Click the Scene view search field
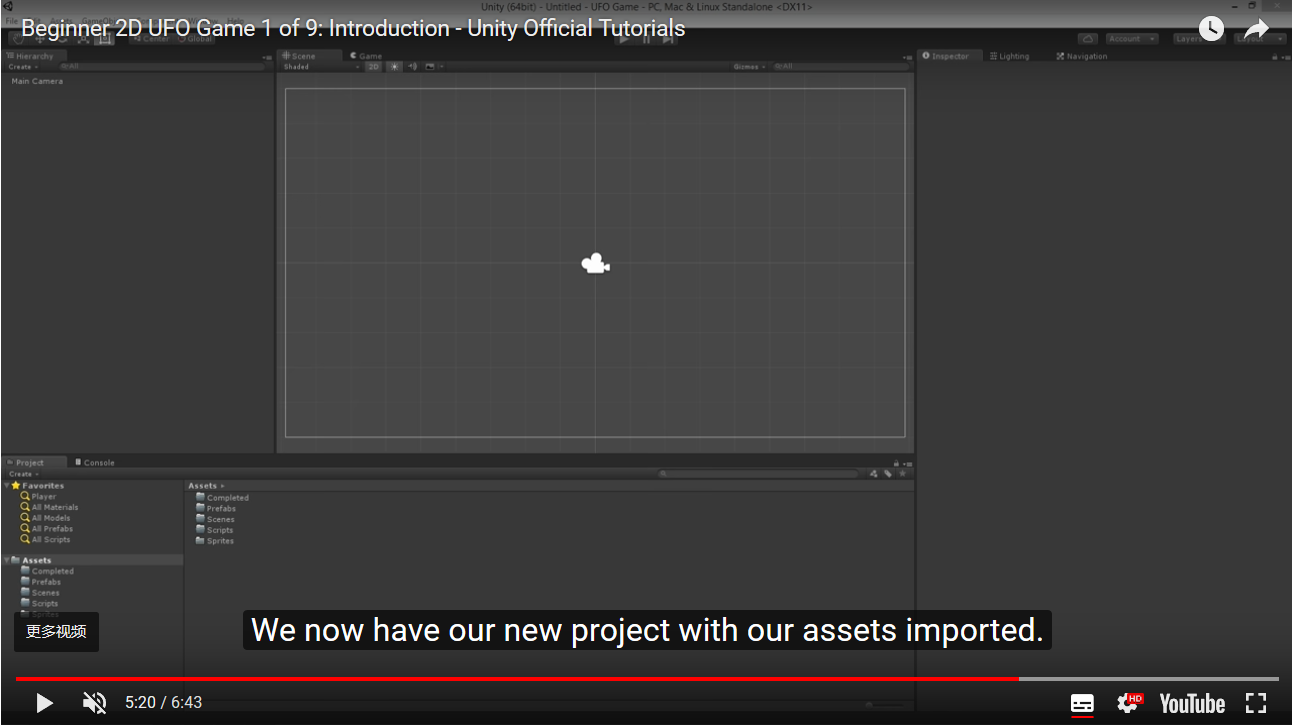The width and height of the screenshot is (1292, 725). 840,67
